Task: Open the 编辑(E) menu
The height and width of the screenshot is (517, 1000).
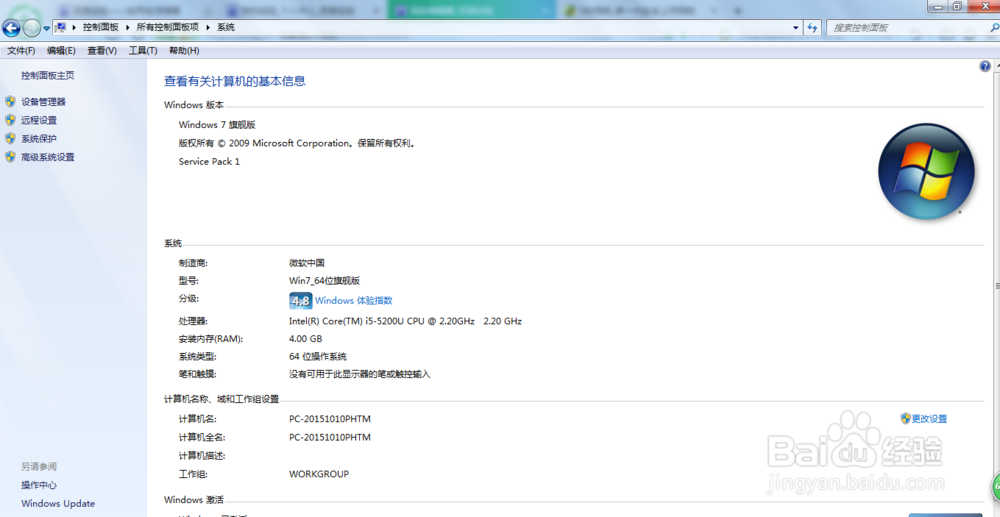Action: (x=61, y=50)
